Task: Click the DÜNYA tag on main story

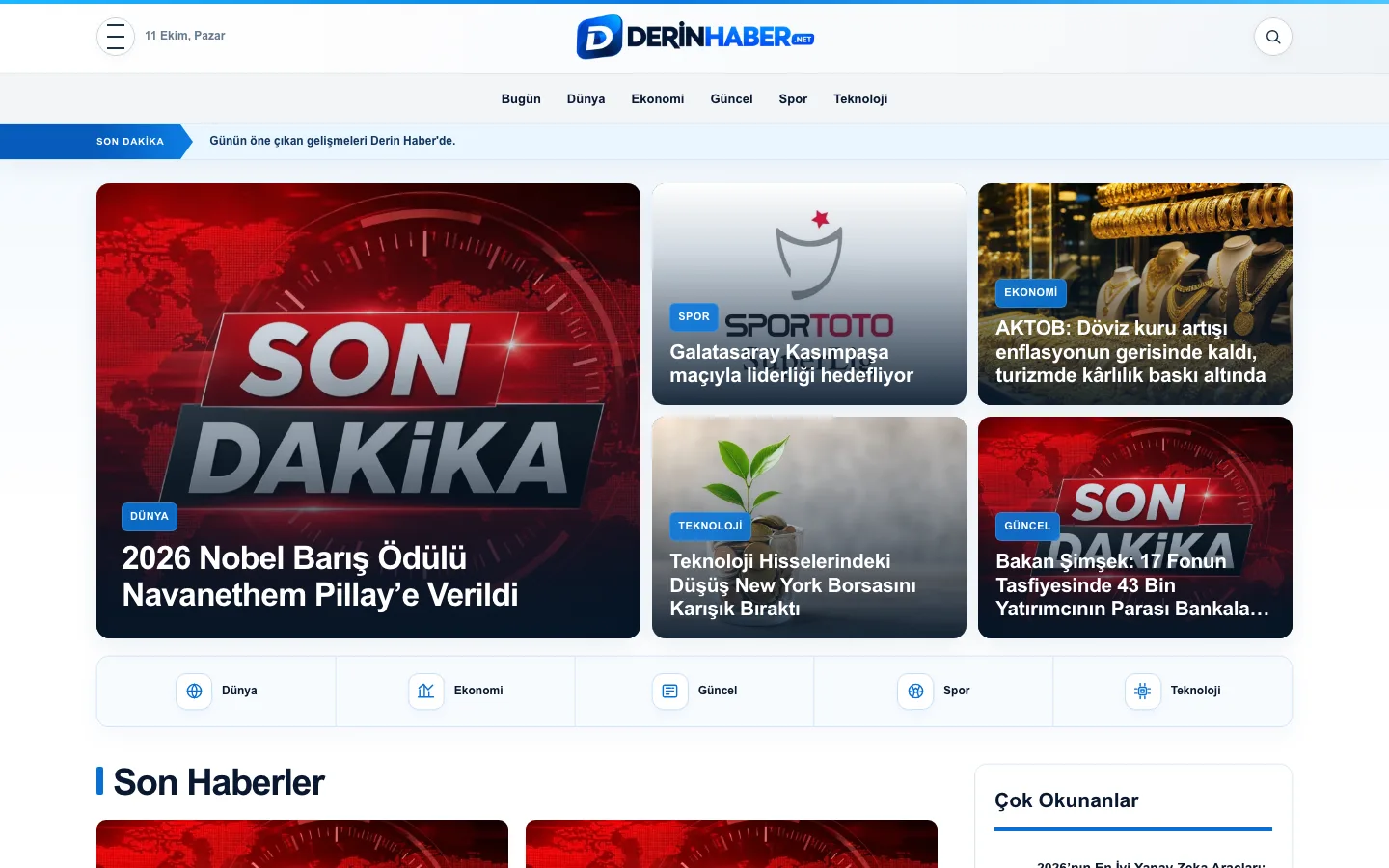Action: click(x=150, y=516)
